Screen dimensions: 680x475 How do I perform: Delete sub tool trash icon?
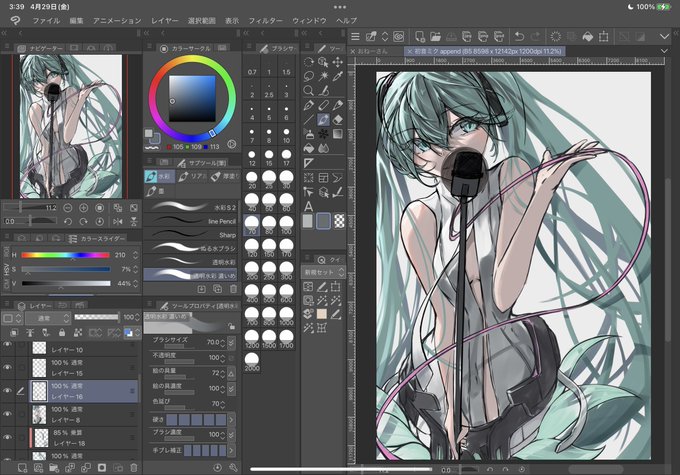click(233, 288)
